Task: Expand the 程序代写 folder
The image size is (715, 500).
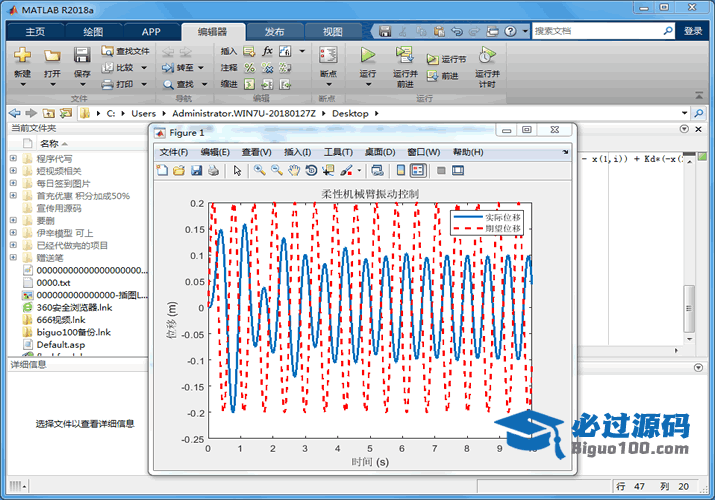Action: tap(13, 159)
